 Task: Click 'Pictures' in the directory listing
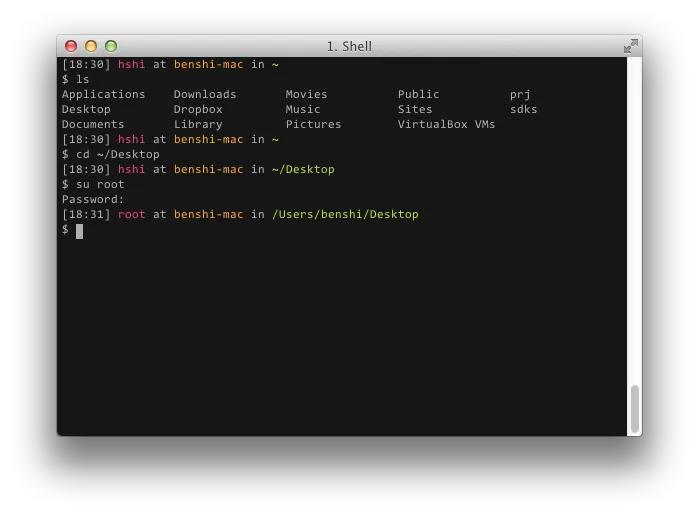(313, 124)
